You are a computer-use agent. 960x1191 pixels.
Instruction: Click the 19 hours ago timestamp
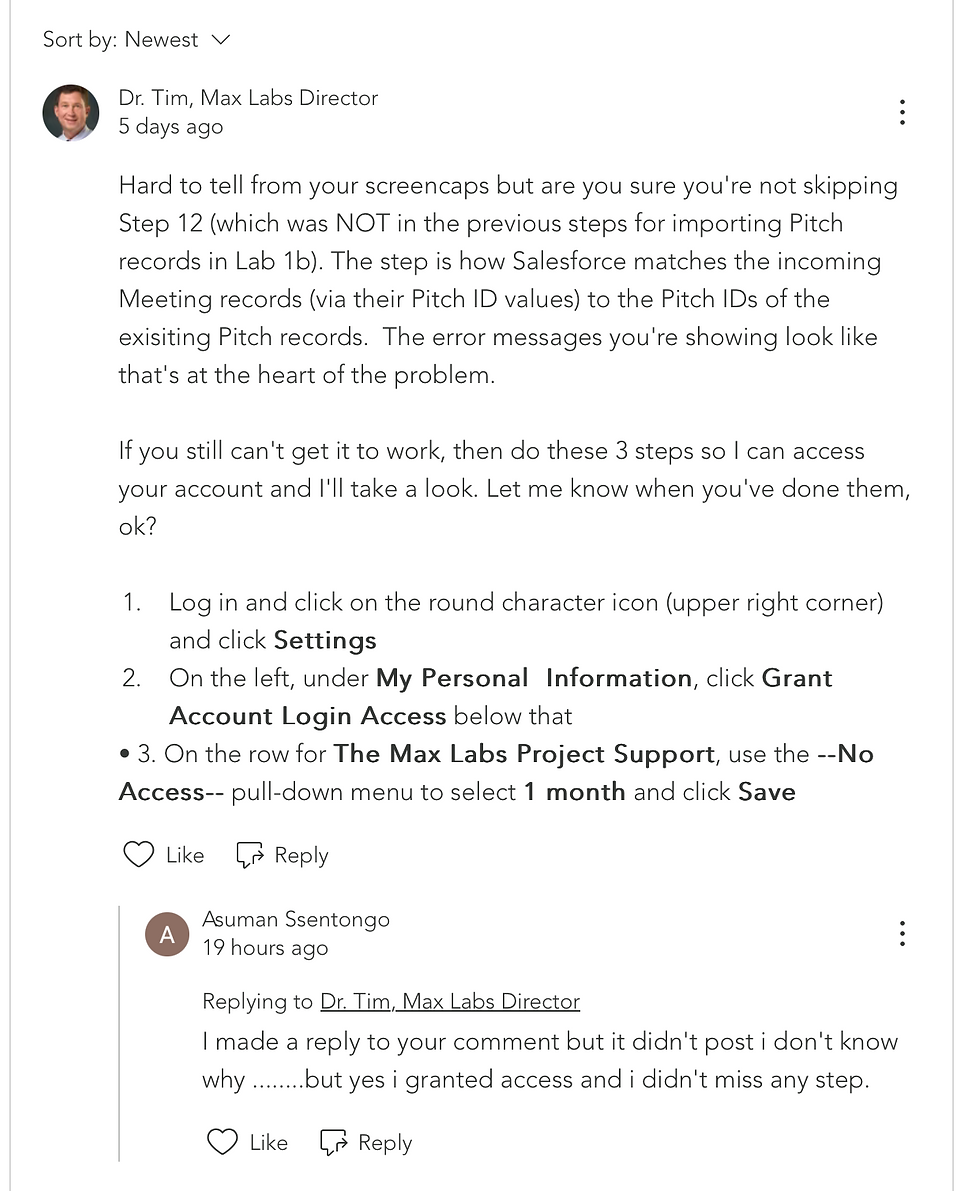(265, 948)
